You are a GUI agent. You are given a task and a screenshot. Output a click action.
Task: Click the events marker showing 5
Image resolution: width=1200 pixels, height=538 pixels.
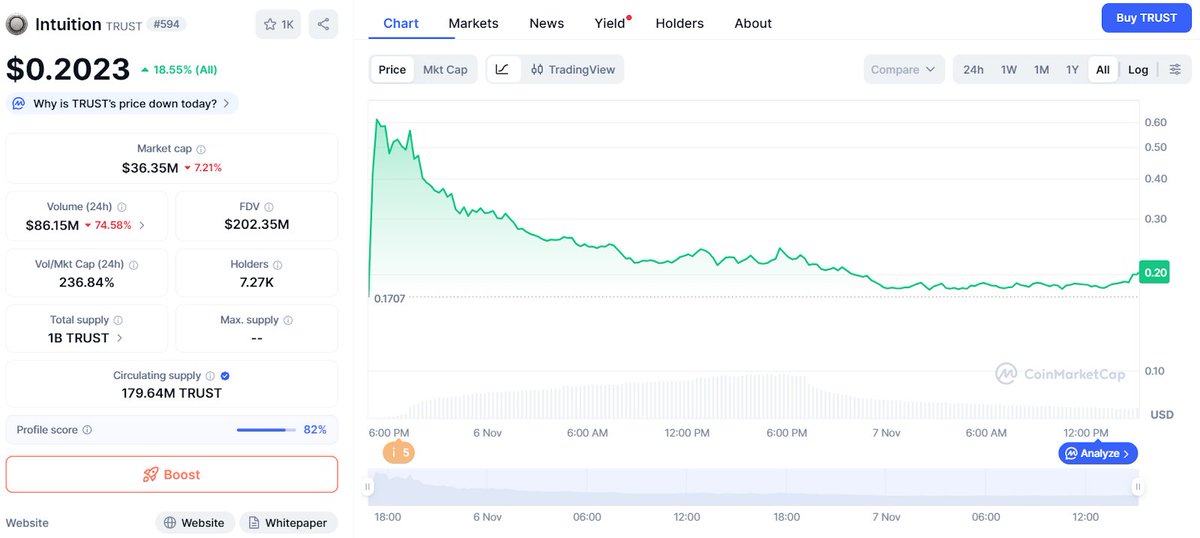[x=399, y=453]
